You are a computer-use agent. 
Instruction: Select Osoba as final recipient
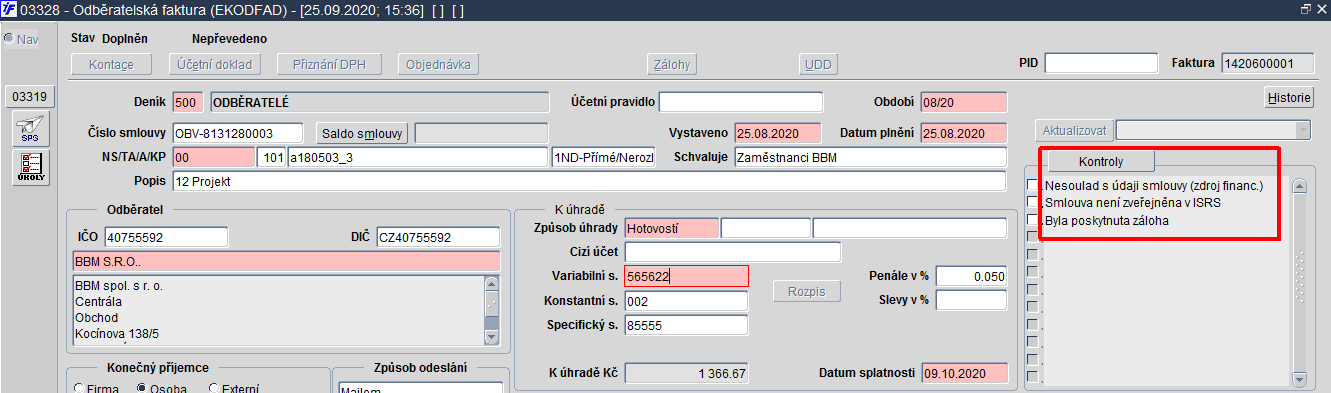tap(142, 388)
